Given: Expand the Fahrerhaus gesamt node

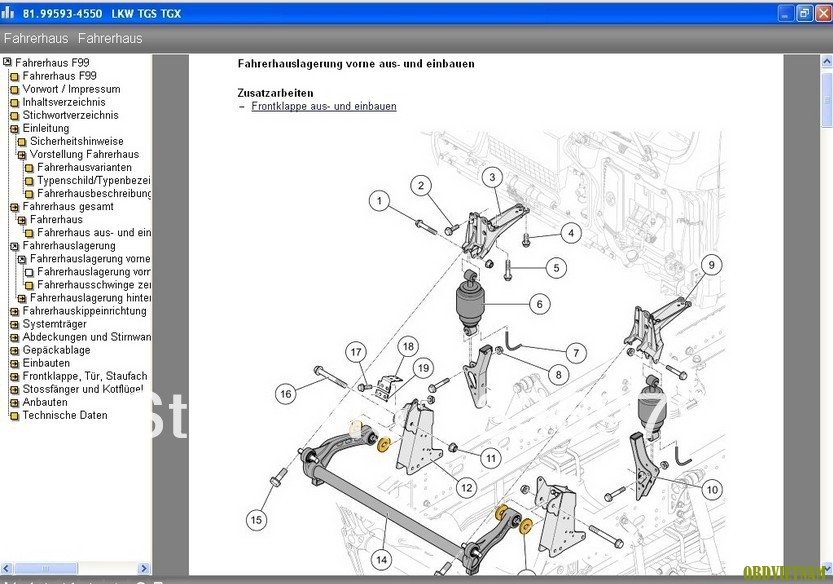Looking at the screenshot, I should point(14,207).
